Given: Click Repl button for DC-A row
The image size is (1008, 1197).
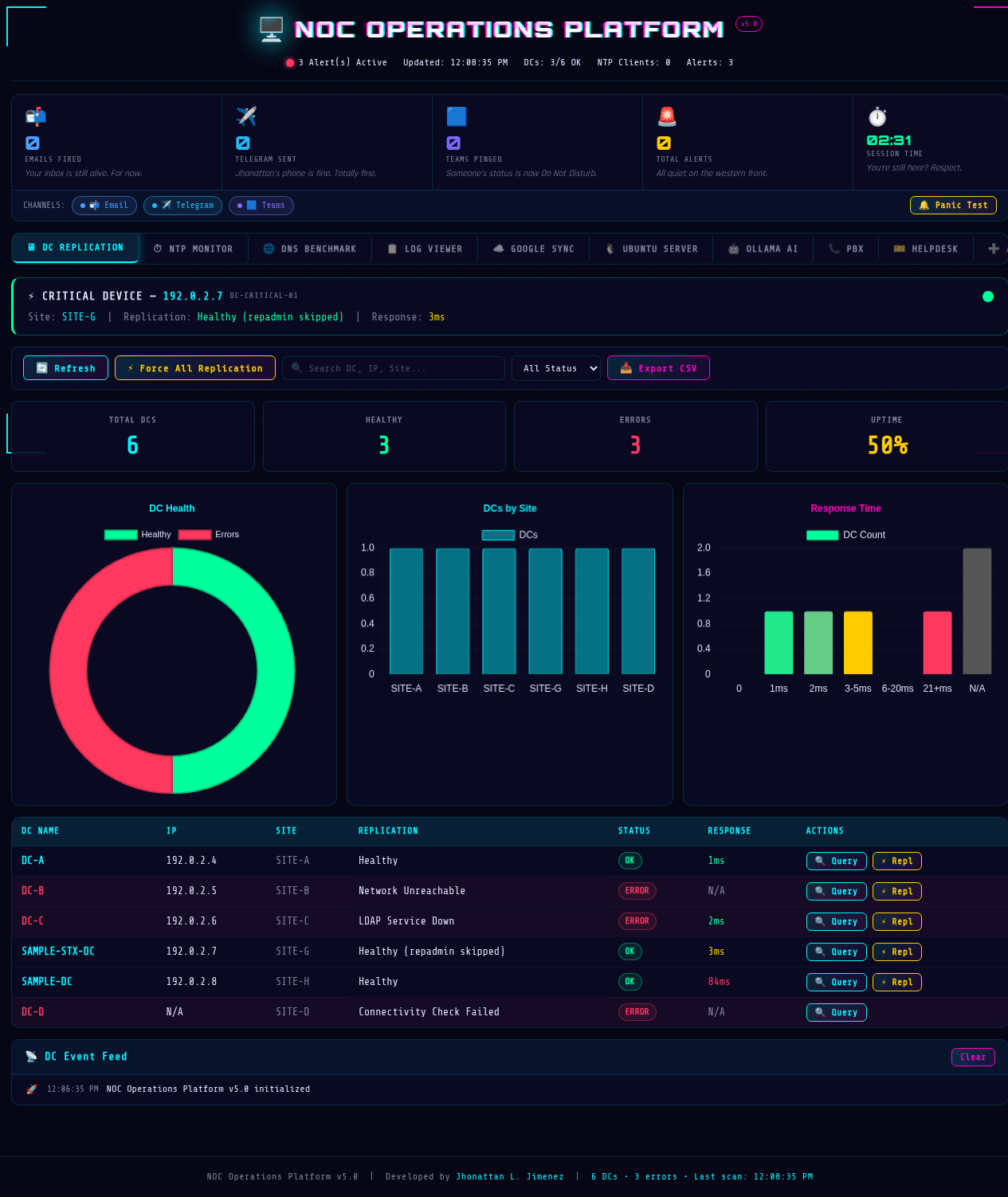Looking at the screenshot, I should point(896,861).
